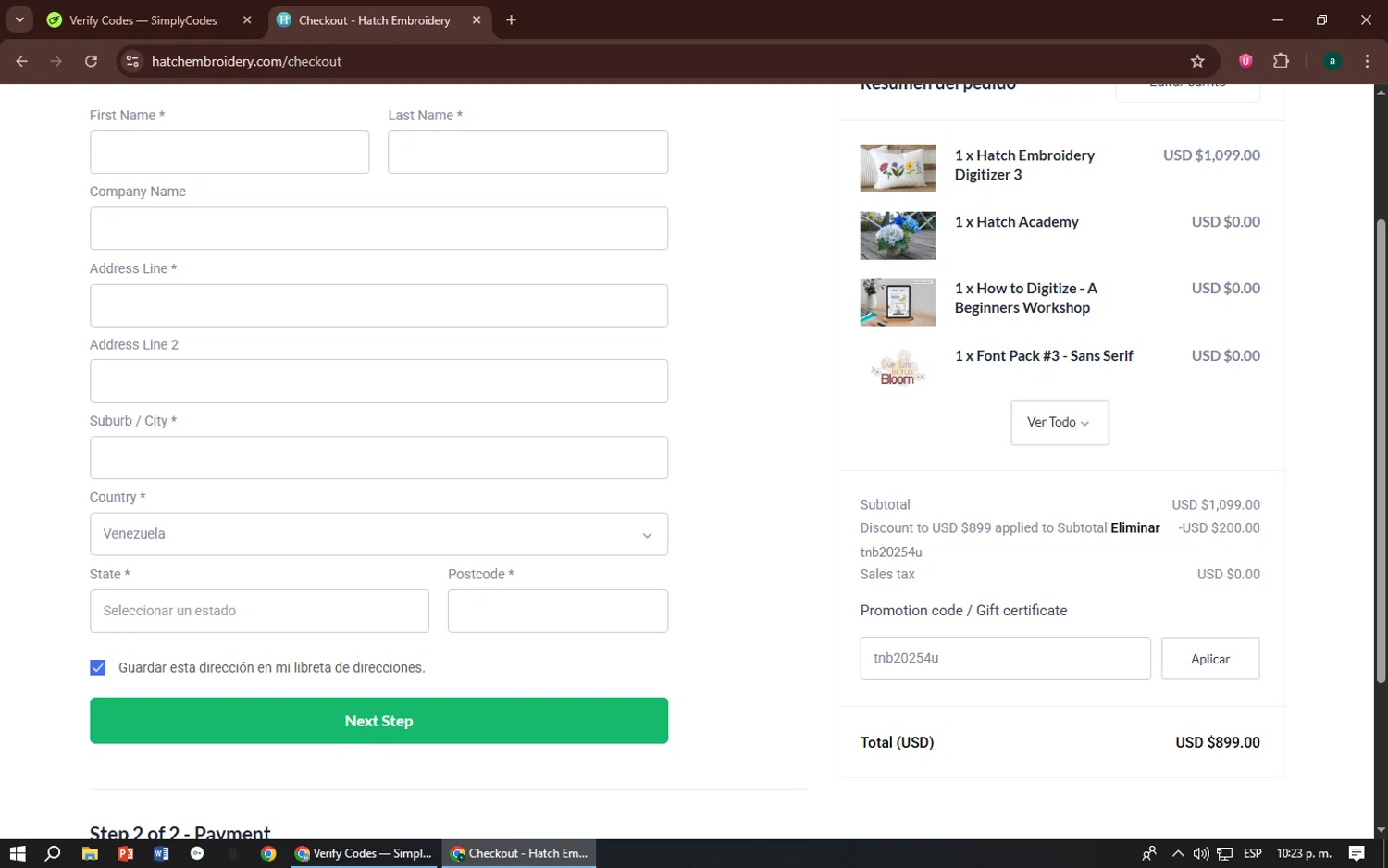Viewport: 1388px width, 868px height.
Task: Click the First Name field
Action: 229,152
